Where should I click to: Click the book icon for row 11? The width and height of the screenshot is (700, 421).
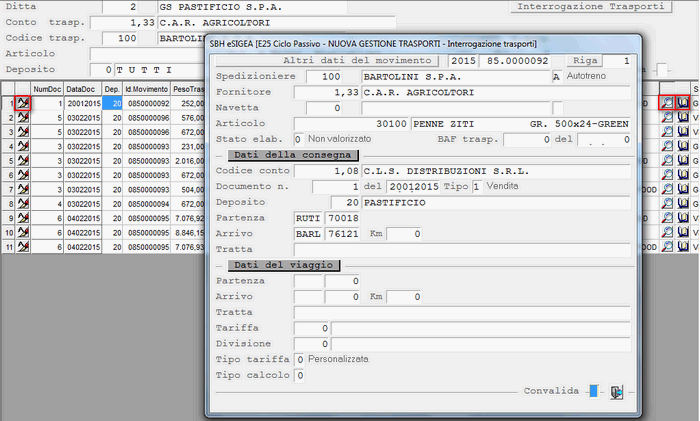683,246
